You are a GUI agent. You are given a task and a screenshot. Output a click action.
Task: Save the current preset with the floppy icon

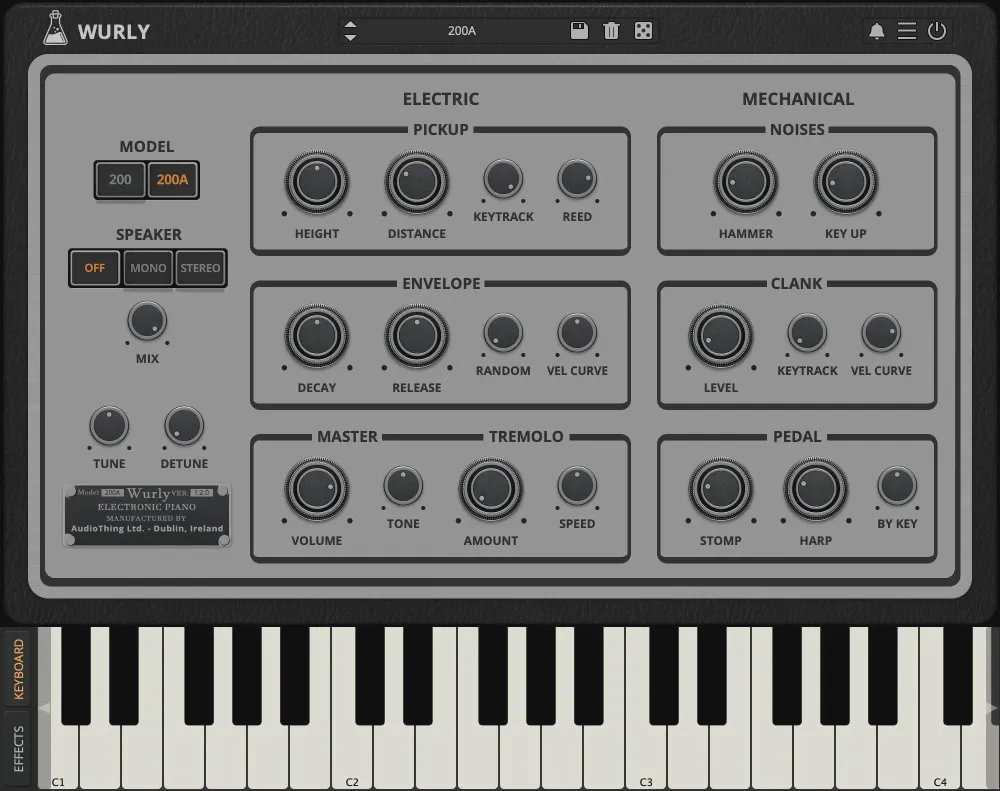tap(579, 30)
